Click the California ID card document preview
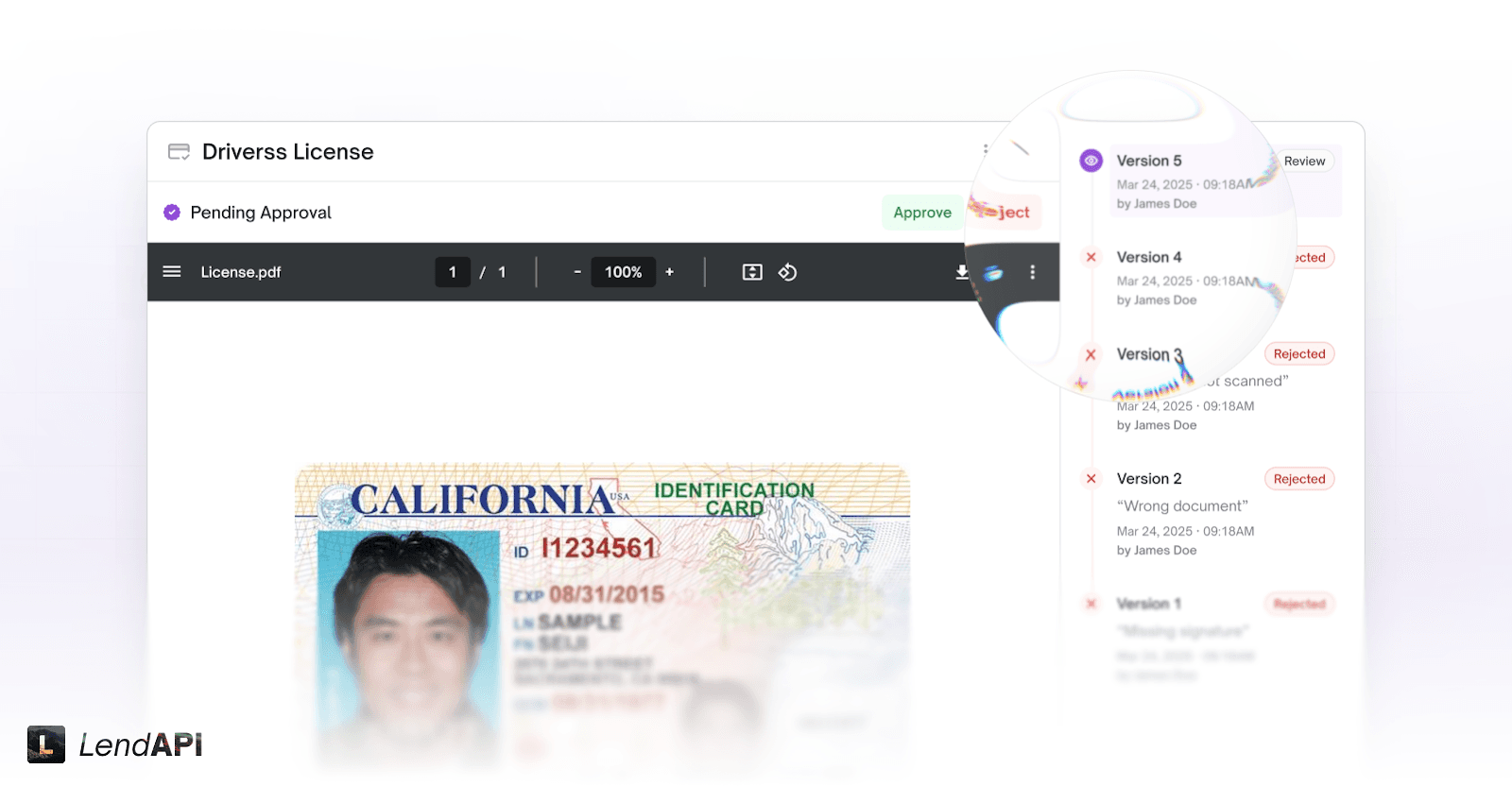The image size is (1512, 786). [603, 614]
